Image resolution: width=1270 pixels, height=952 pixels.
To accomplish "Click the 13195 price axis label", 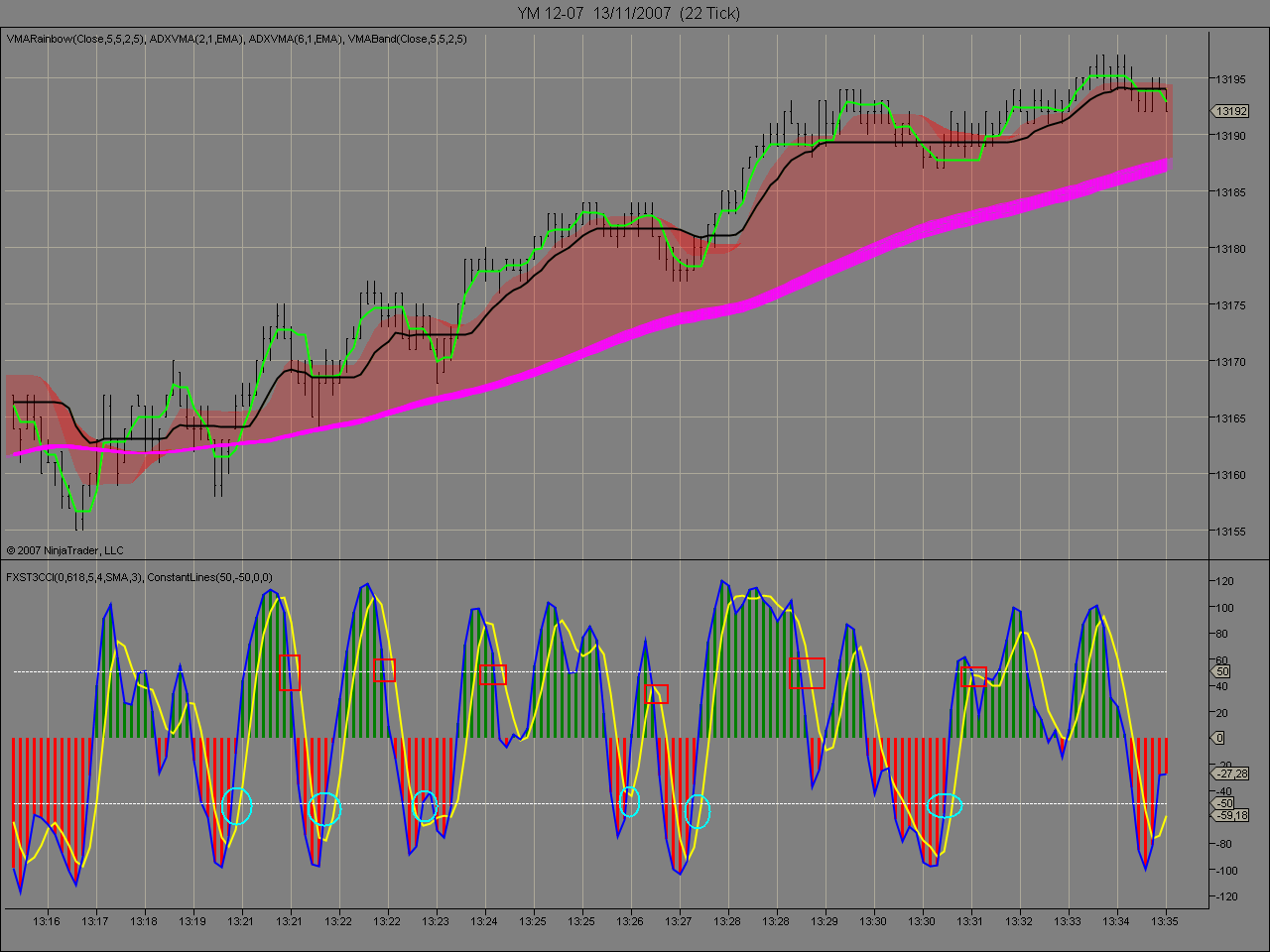I will click(1230, 78).
